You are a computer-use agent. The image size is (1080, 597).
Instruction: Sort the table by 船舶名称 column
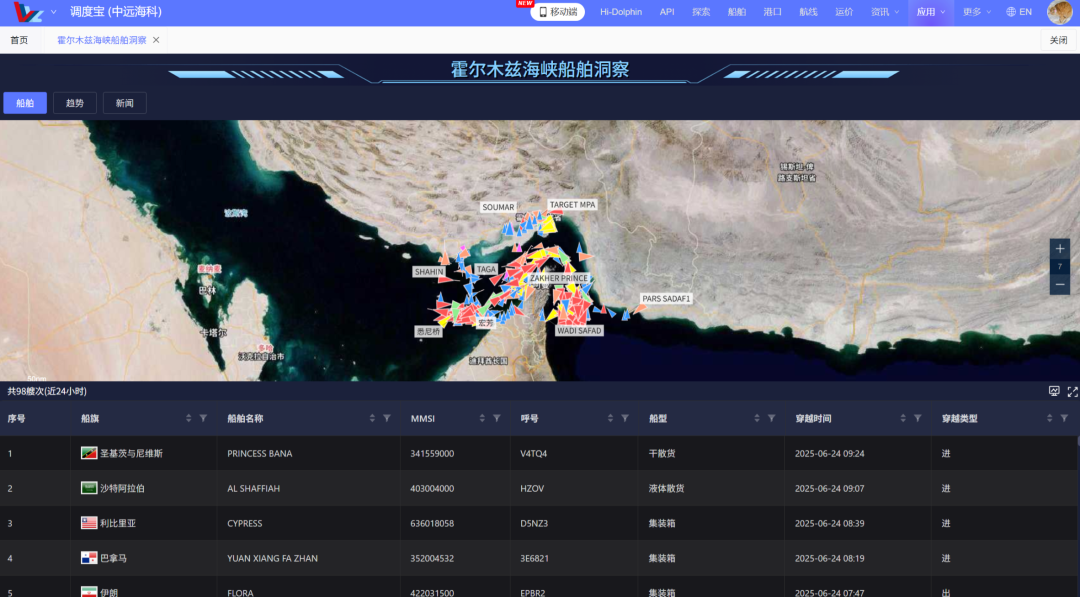pos(372,418)
